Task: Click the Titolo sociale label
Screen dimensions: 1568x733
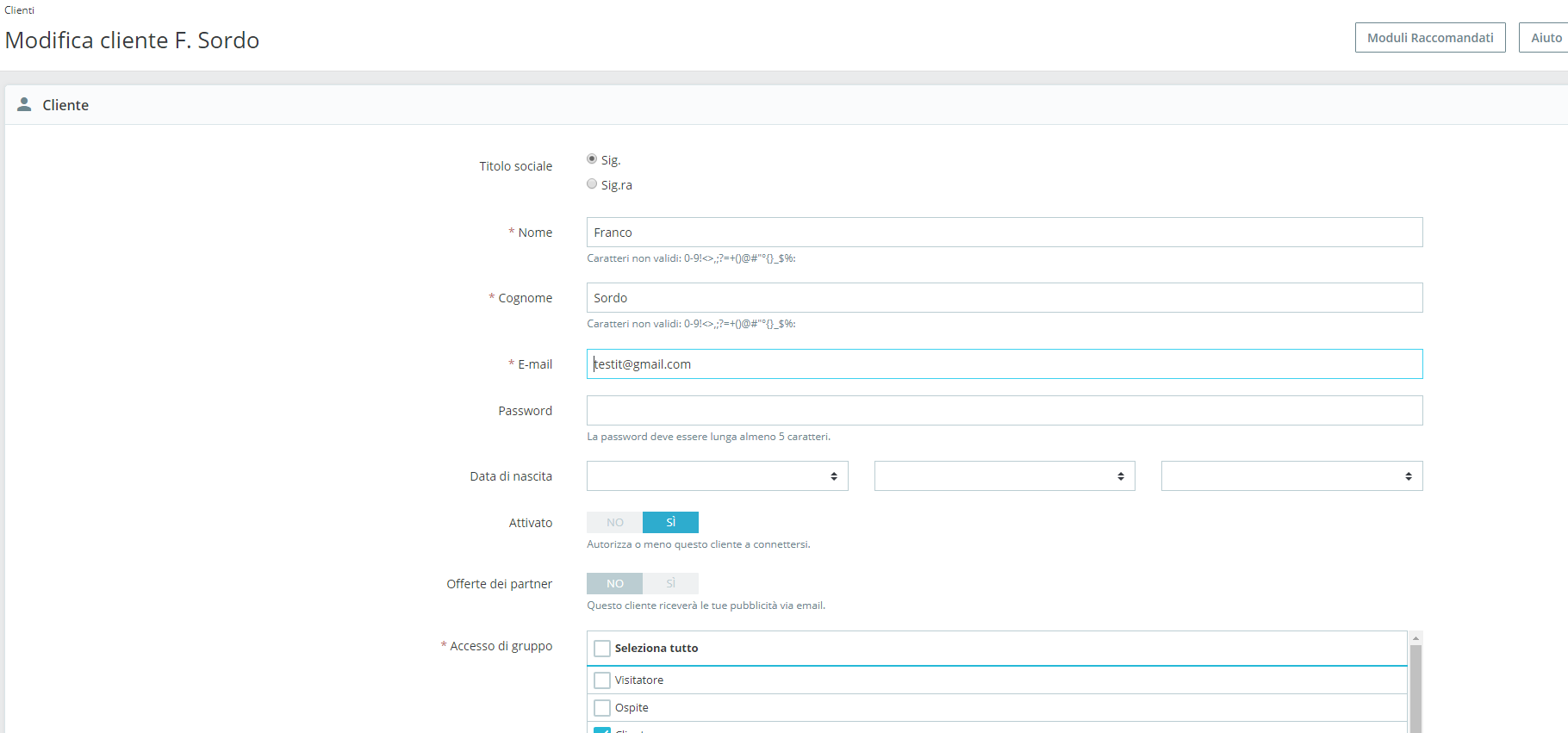Action: click(515, 166)
